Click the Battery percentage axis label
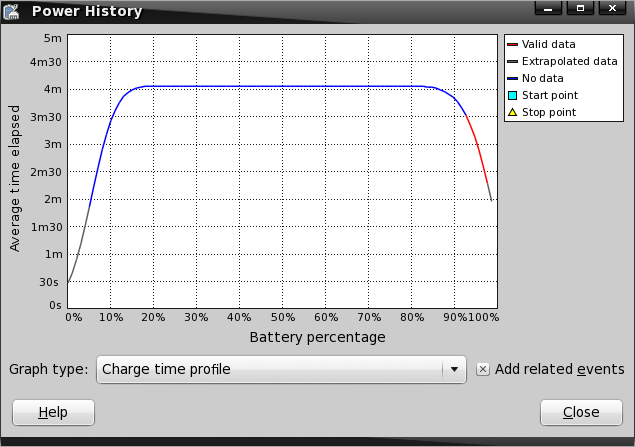 [x=317, y=337]
